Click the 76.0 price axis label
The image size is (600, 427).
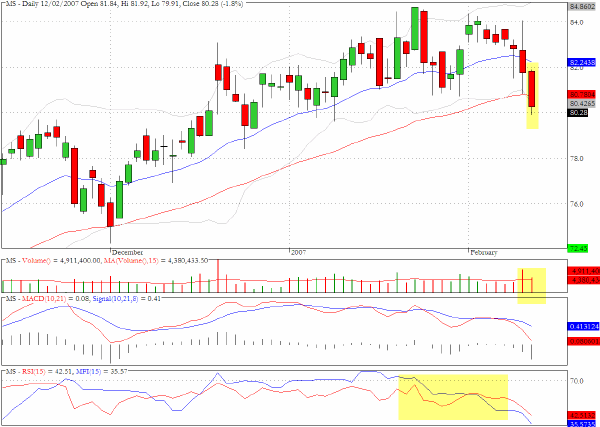pos(576,204)
